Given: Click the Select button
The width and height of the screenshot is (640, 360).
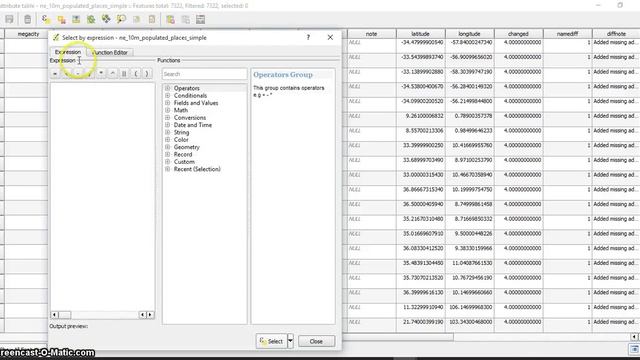Looking at the screenshot, I should [x=271, y=341].
